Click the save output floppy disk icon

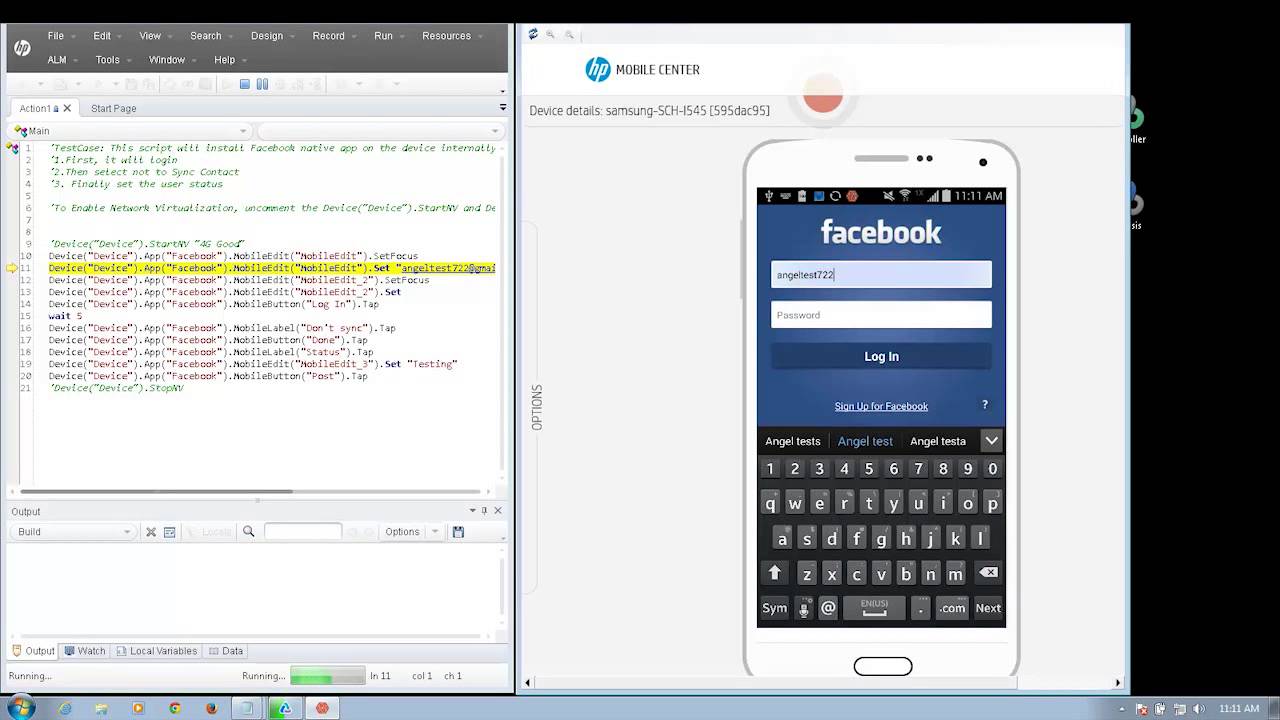click(x=458, y=532)
